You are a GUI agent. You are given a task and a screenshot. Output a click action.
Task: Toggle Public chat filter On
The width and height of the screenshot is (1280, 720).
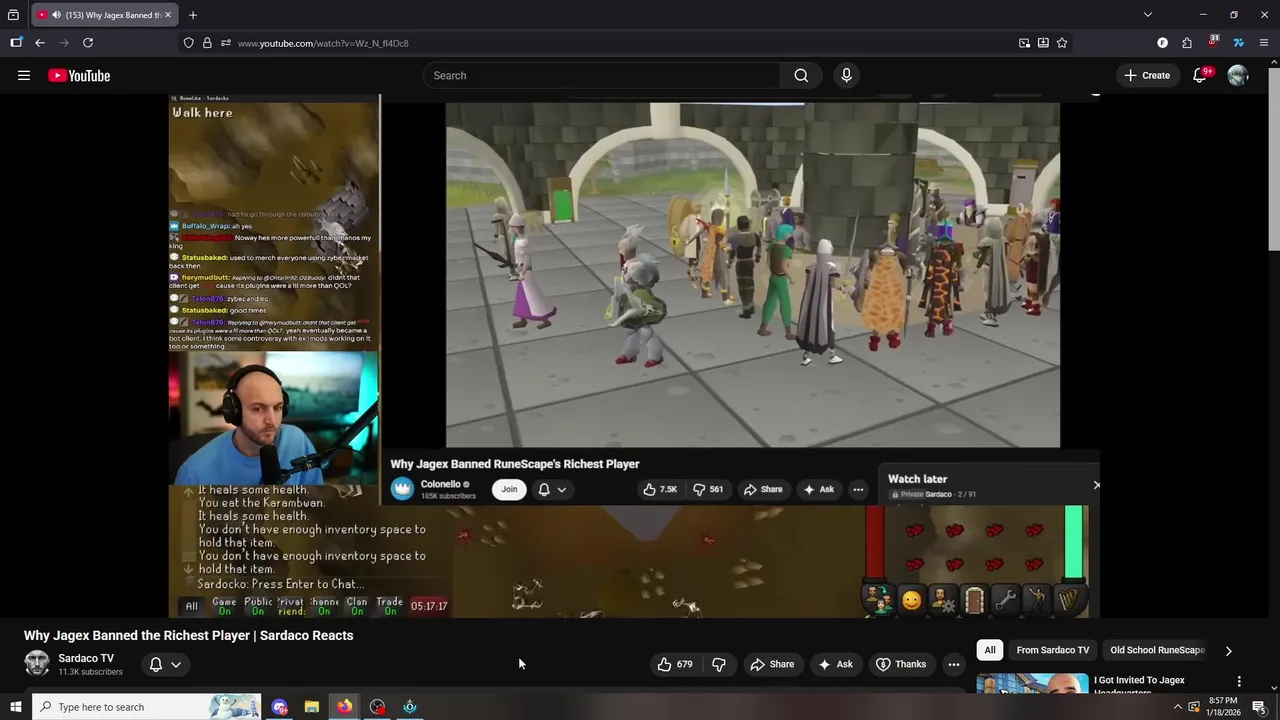click(x=258, y=606)
